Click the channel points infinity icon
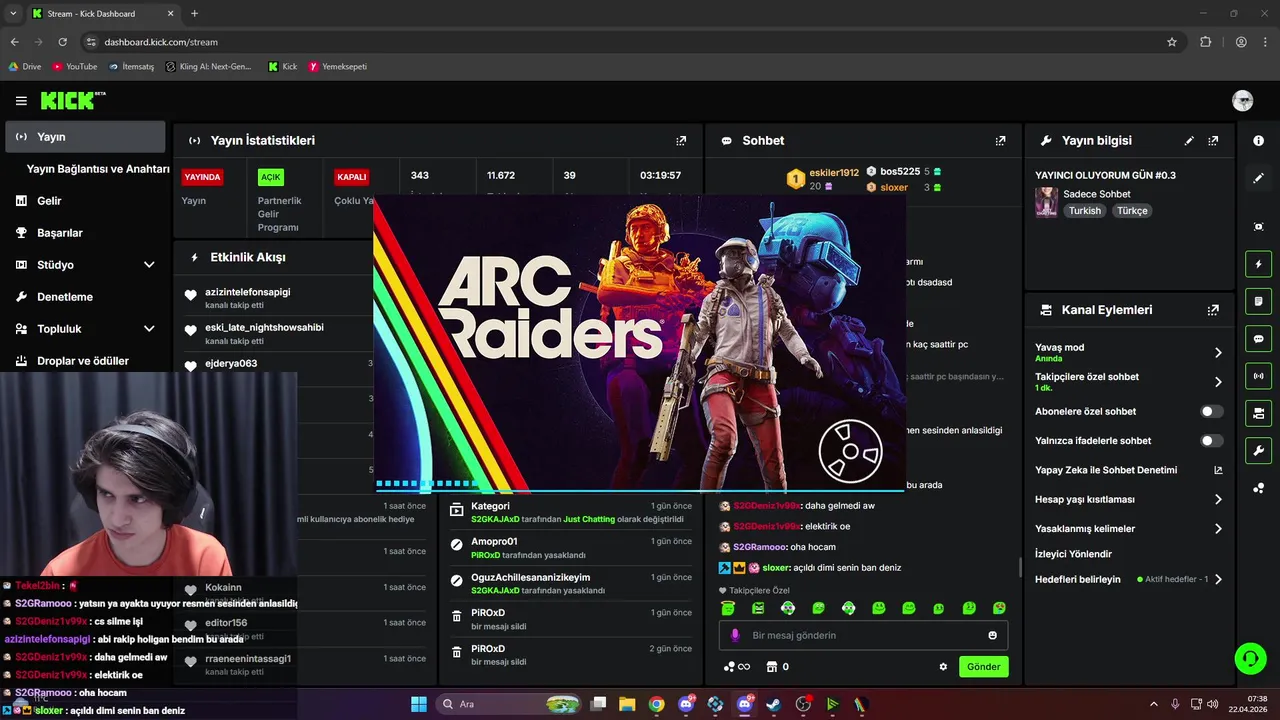Viewport: 1280px width, 720px height. (x=737, y=667)
